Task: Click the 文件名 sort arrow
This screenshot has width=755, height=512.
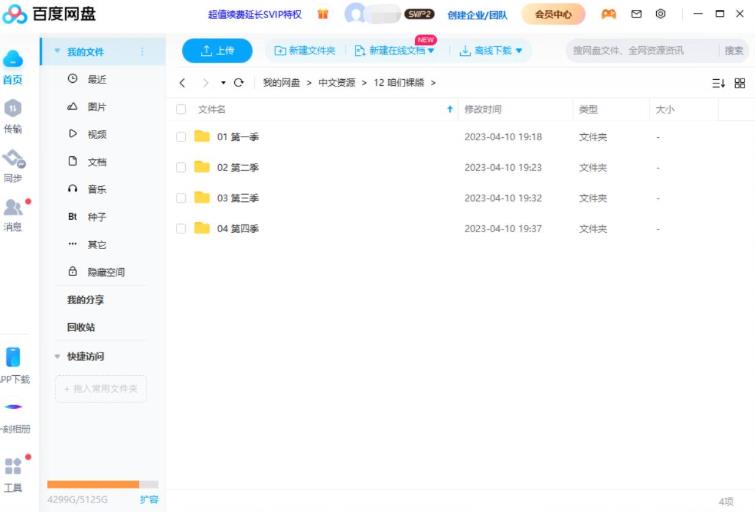Action: (x=450, y=109)
